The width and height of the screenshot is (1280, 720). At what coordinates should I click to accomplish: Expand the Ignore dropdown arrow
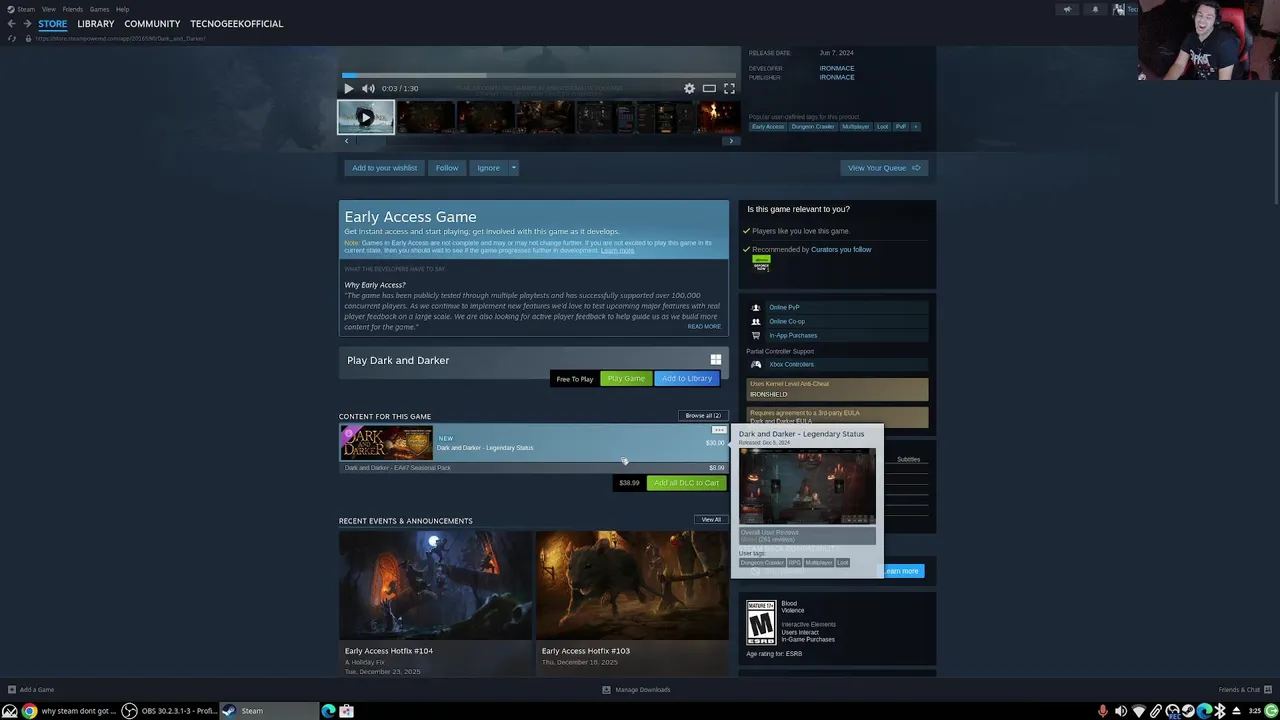[x=513, y=168]
